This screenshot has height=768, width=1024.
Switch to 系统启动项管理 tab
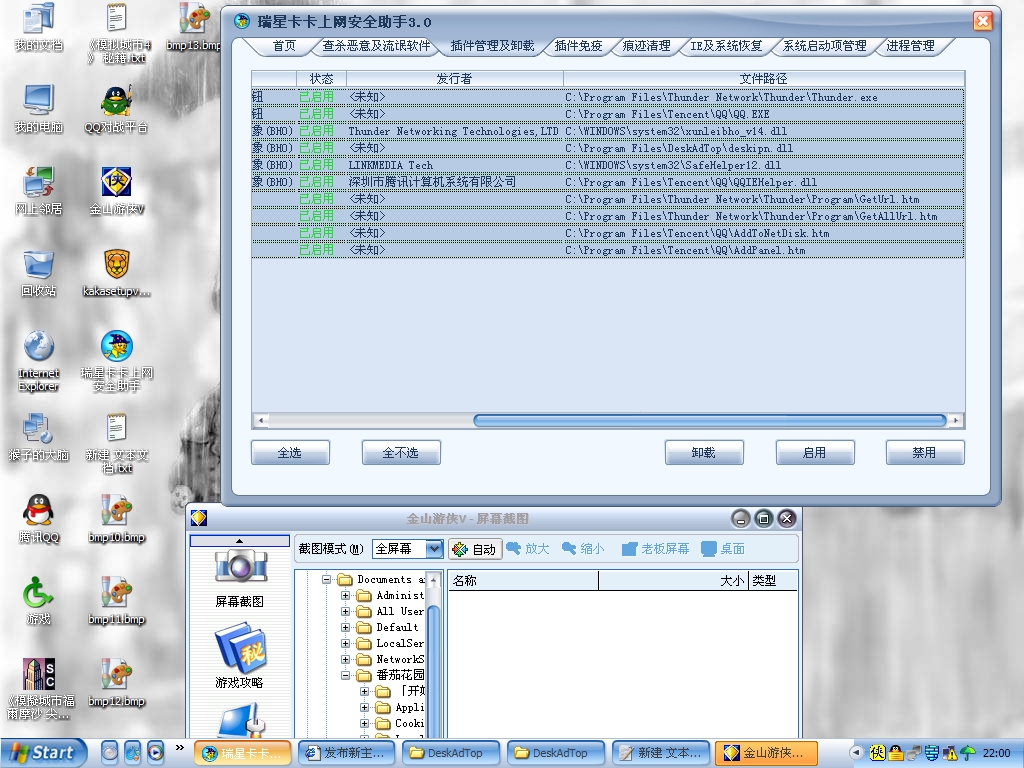point(825,46)
